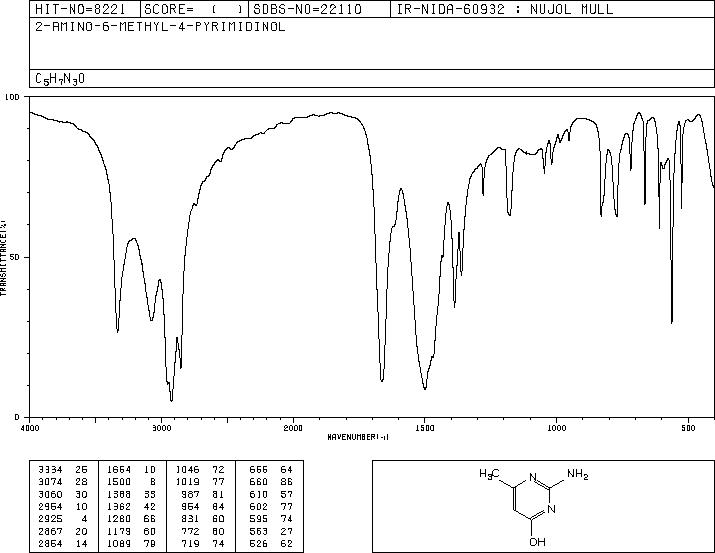The image size is (715, 553).
Task: Click the 2000 wavenumber axis label
Action: click(293, 428)
